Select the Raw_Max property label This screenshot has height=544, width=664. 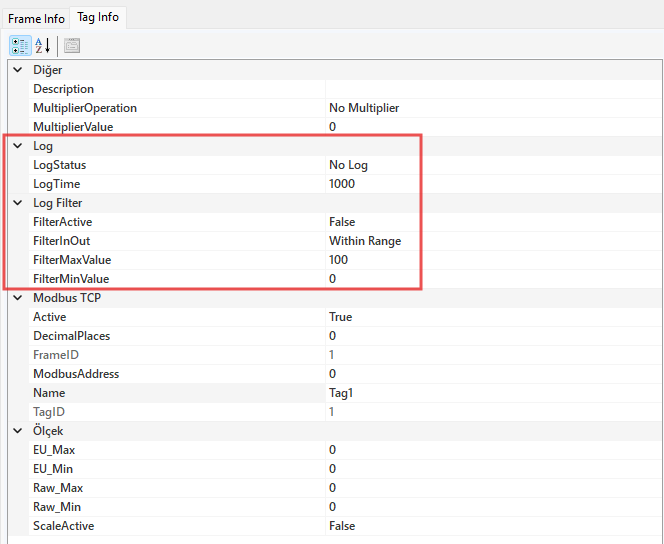(x=58, y=488)
